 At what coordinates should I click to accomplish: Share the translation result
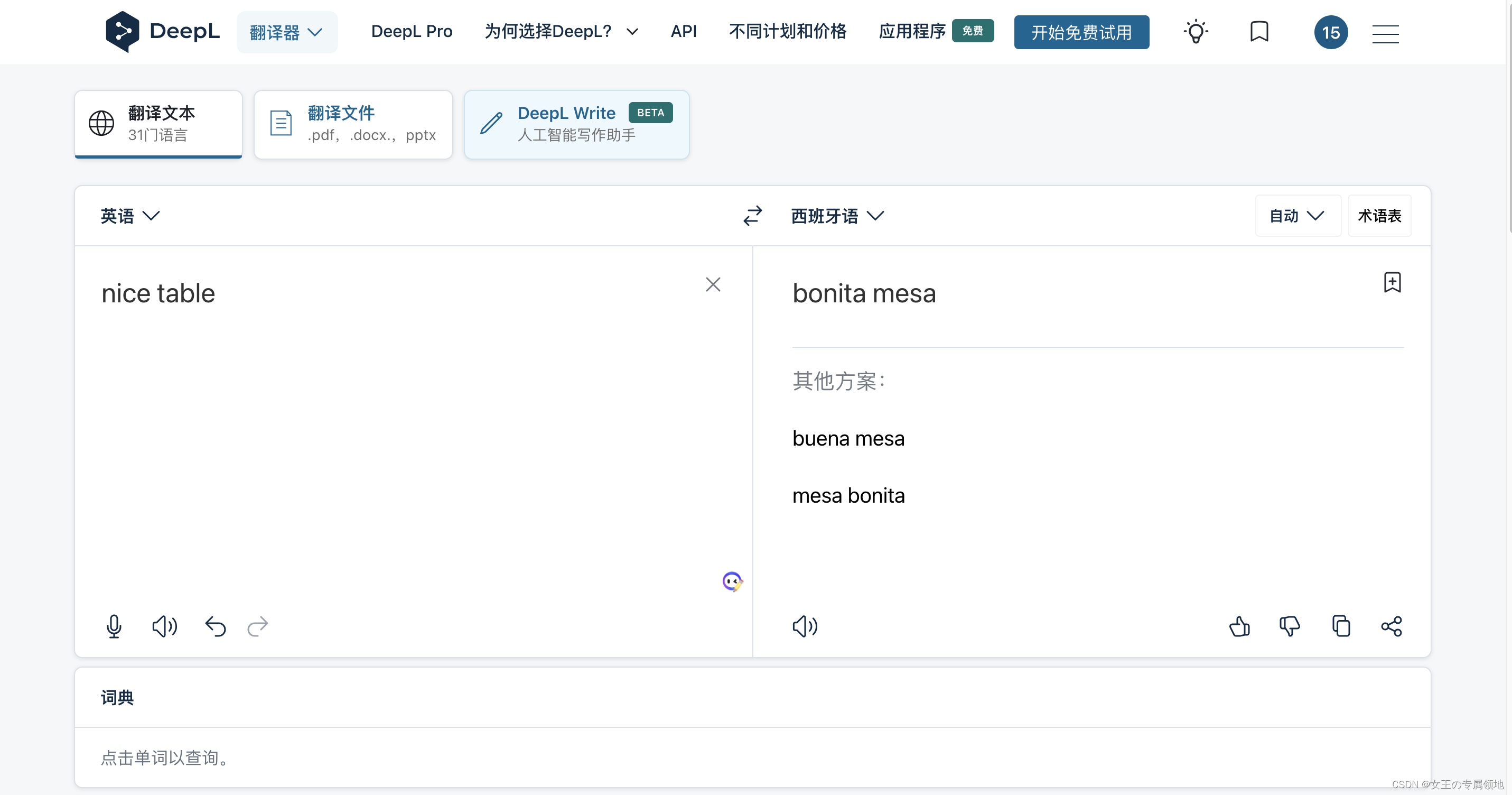coord(1392,626)
